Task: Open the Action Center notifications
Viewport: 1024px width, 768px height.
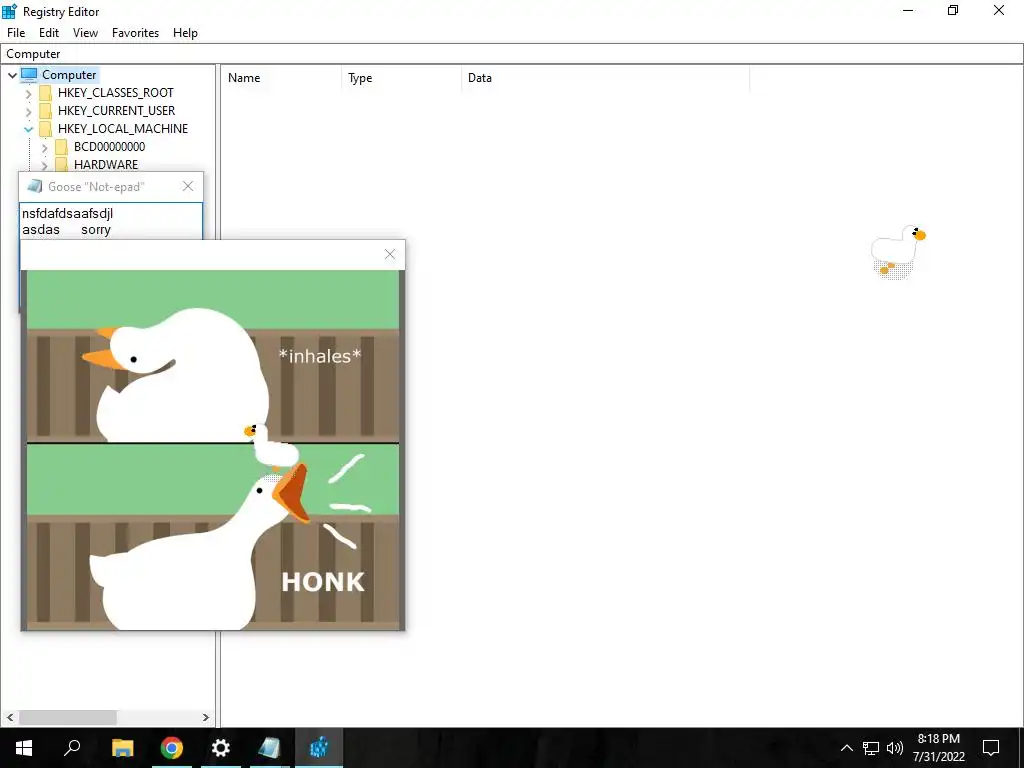Action: coord(991,748)
